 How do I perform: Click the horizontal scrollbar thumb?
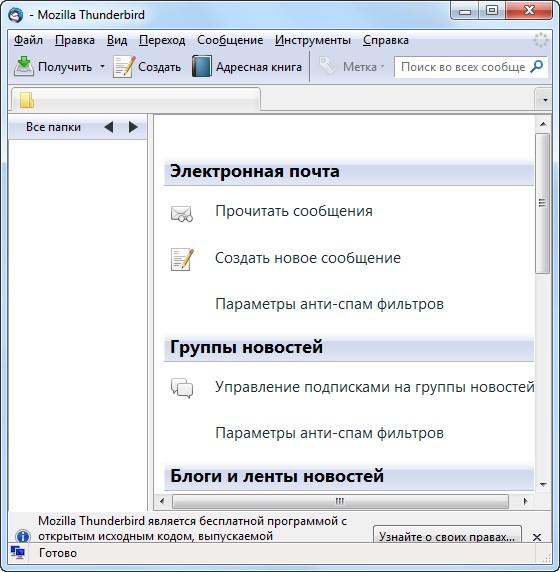pos(340,502)
